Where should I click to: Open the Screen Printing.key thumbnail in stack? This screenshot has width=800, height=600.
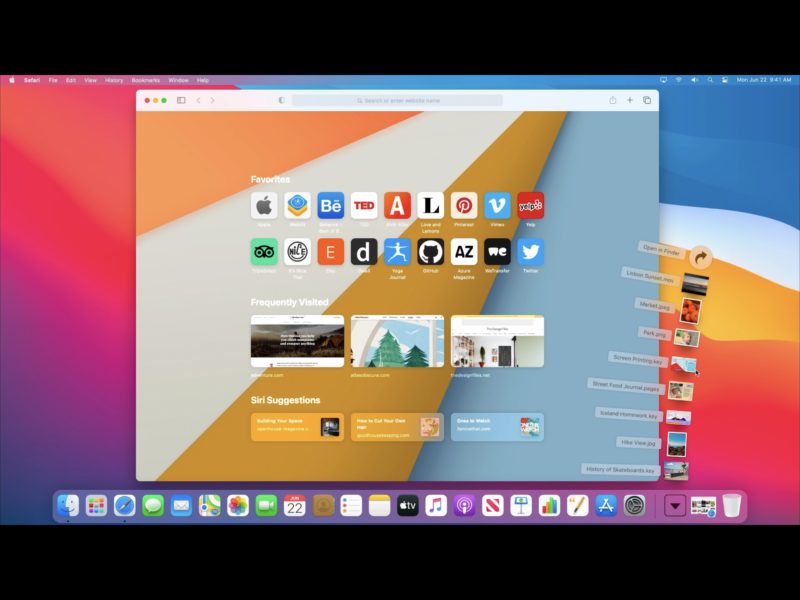click(x=684, y=365)
